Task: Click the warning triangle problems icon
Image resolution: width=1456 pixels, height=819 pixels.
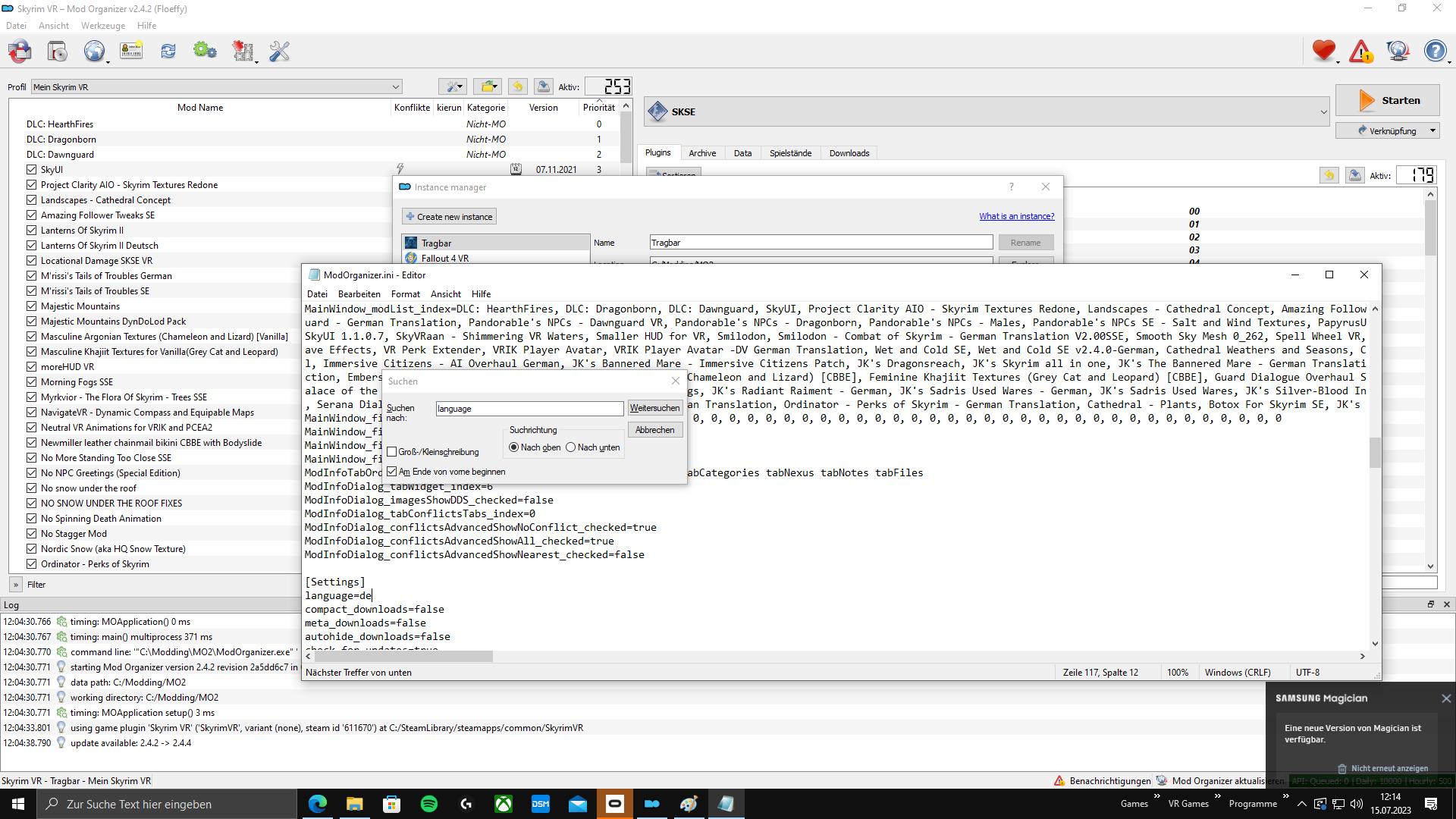Action: tap(1361, 52)
